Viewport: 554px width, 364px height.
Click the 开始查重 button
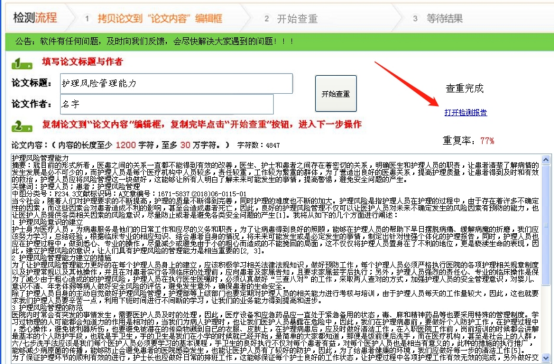point(336,94)
